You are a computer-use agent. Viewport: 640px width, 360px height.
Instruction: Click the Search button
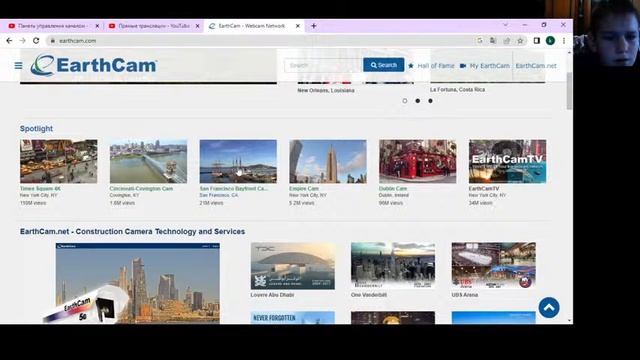click(384, 65)
